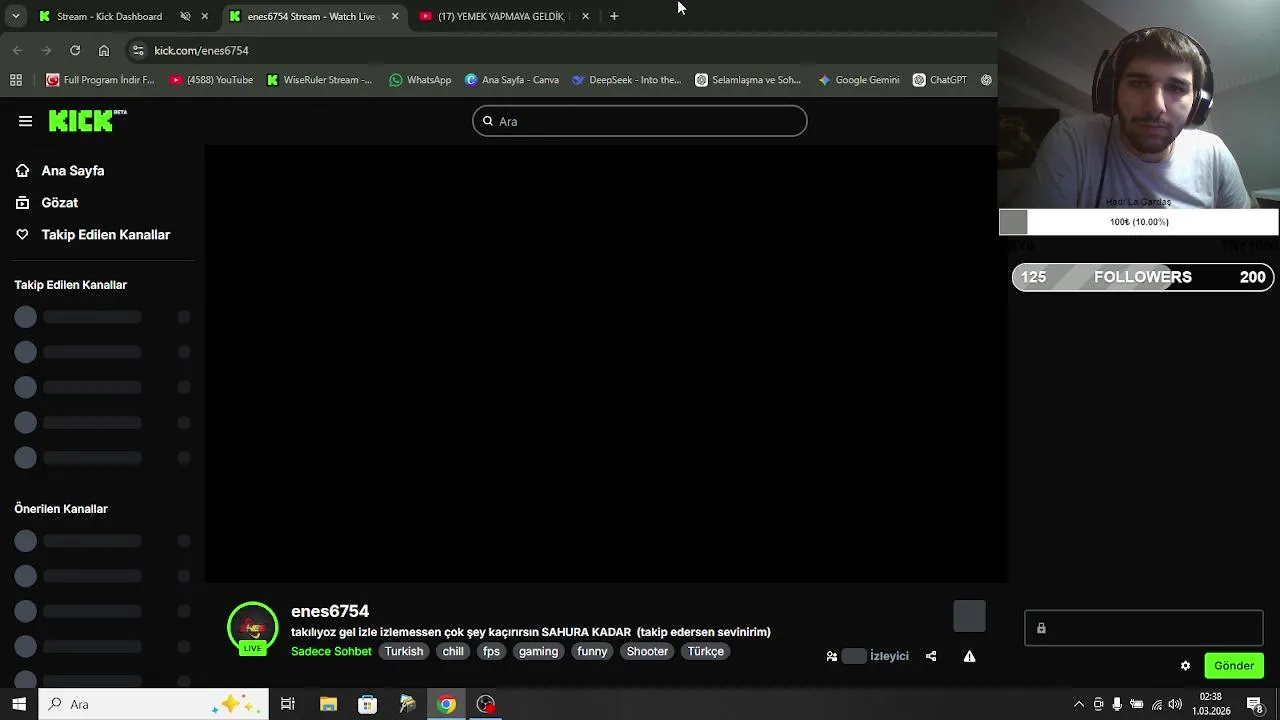Open the Selamlaşma ve Soh... bookmark
This screenshot has width=1280, height=720.
coord(748,80)
